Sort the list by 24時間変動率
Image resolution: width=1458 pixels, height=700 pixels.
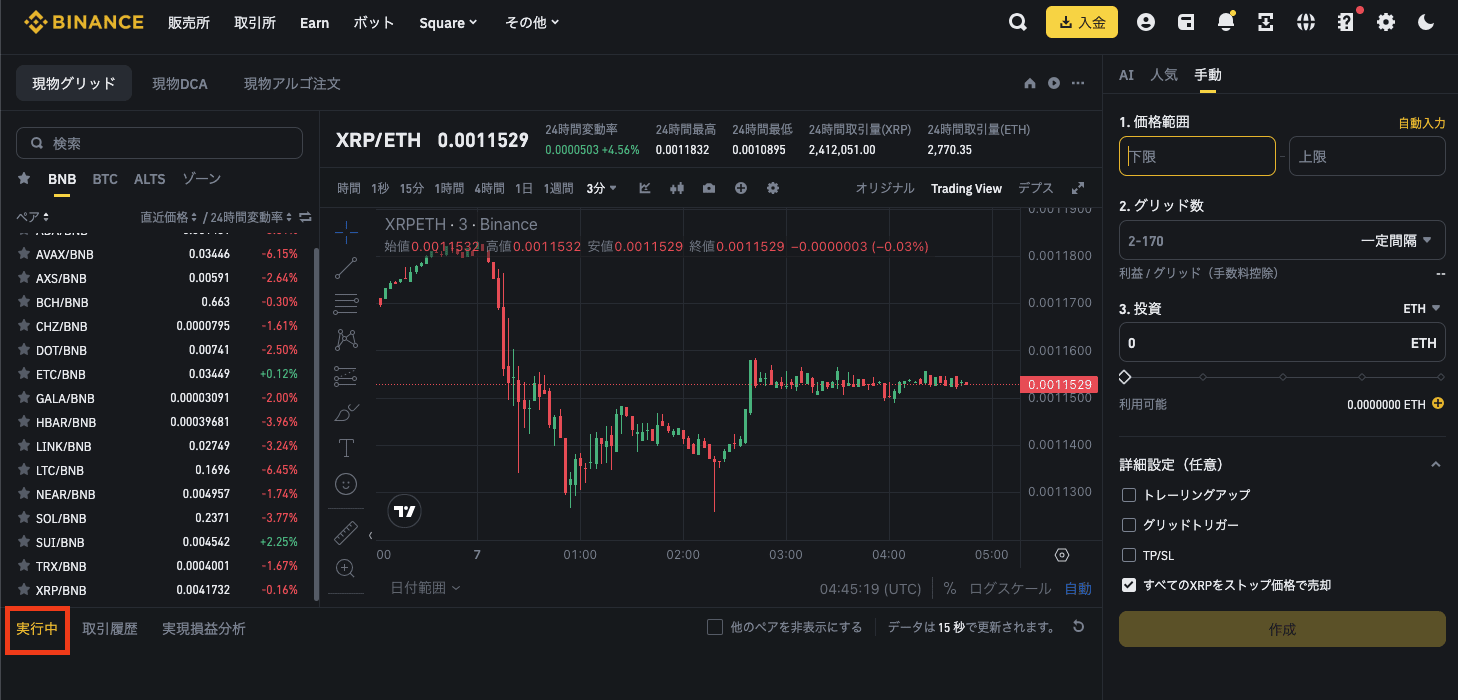[252, 217]
